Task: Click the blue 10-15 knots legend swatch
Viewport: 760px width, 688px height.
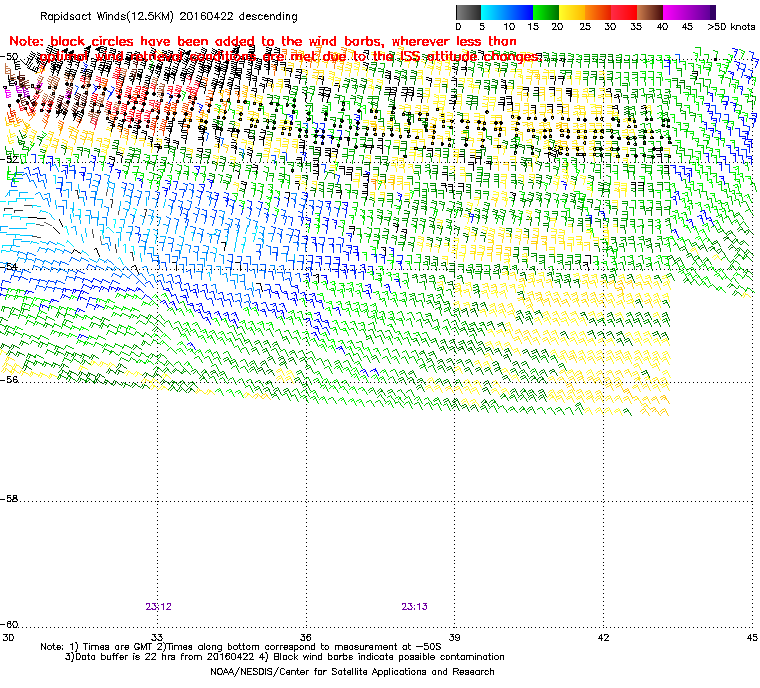Action: 520,12
